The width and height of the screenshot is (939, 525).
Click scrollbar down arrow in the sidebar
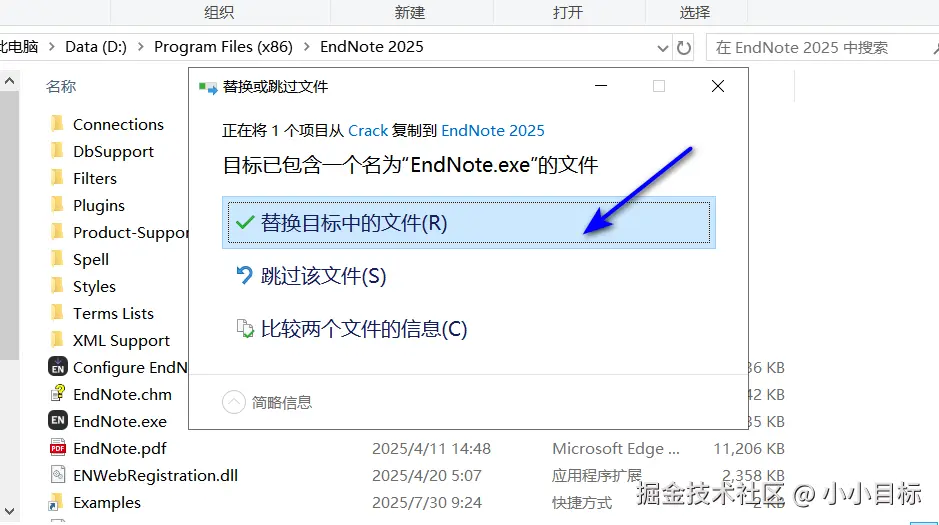(10, 511)
